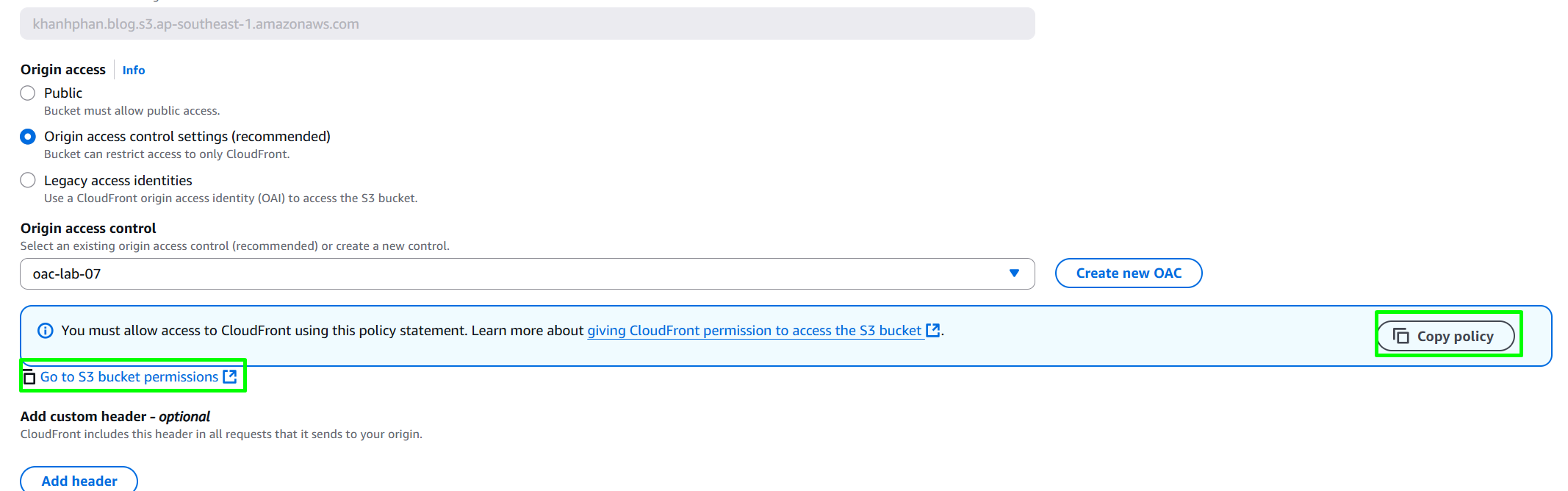
Task: Select Origin access control settings (recommended) option
Action: (x=28, y=137)
